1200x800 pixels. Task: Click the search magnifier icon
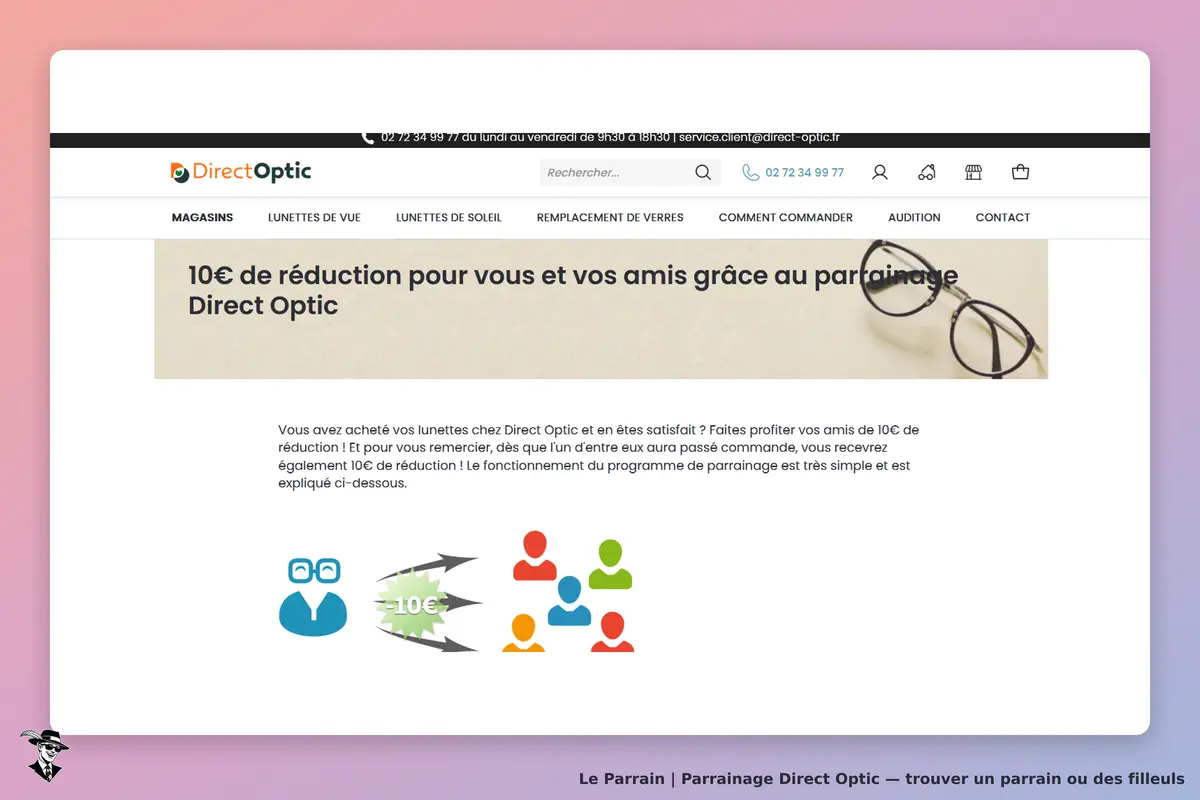703,173
